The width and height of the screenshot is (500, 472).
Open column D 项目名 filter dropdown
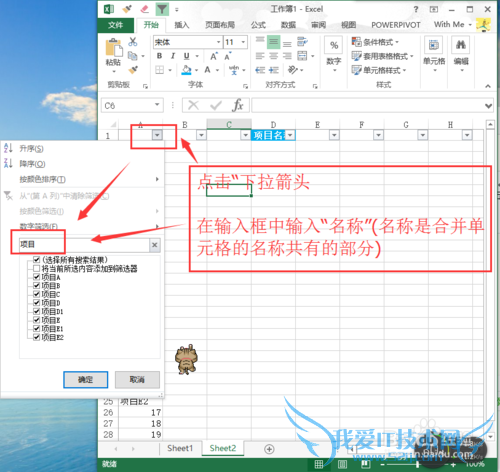tap(290, 135)
